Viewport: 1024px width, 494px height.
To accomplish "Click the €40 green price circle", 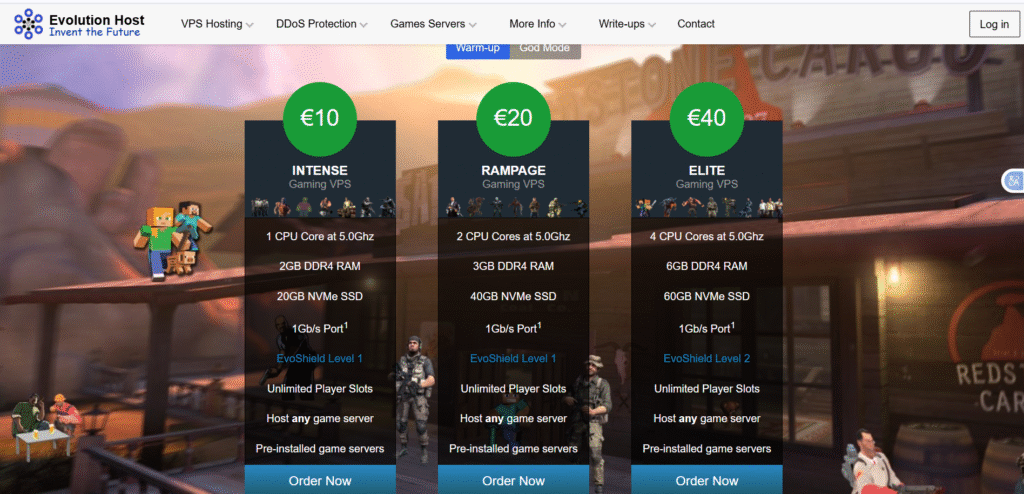I will click(707, 119).
